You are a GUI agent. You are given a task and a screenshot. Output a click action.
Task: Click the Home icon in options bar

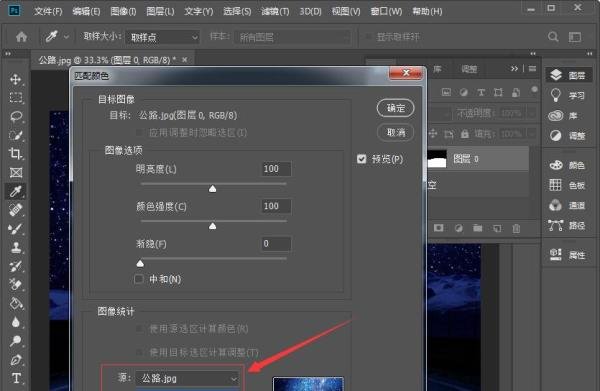click(21, 37)
